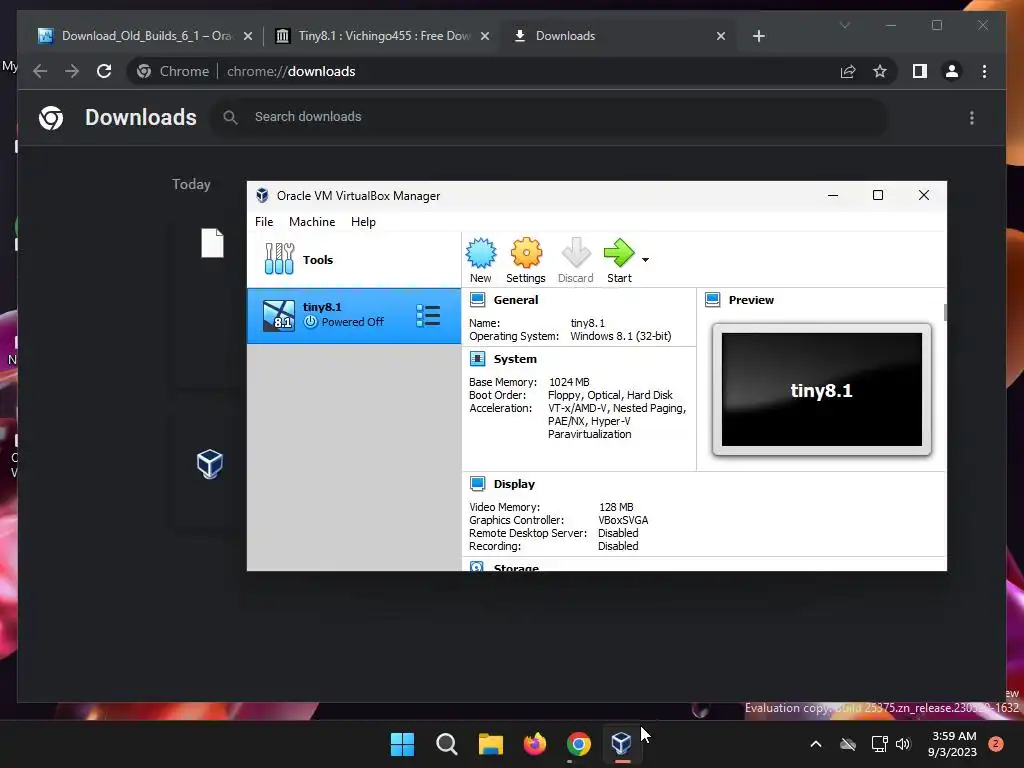Close the Tiny8.1 Vichingo455 tab

pyautogui.click(x=485, y=37)
